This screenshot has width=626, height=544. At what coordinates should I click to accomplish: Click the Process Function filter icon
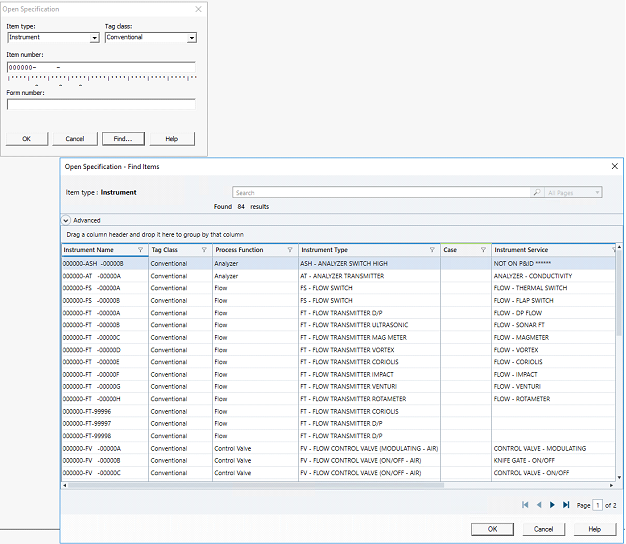pos(290,250)
